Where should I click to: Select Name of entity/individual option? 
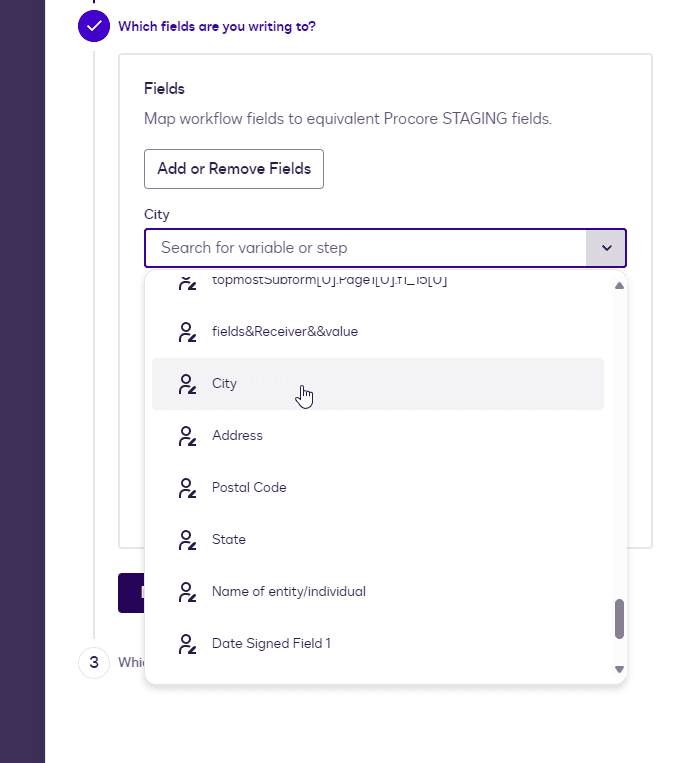[289, 592]
